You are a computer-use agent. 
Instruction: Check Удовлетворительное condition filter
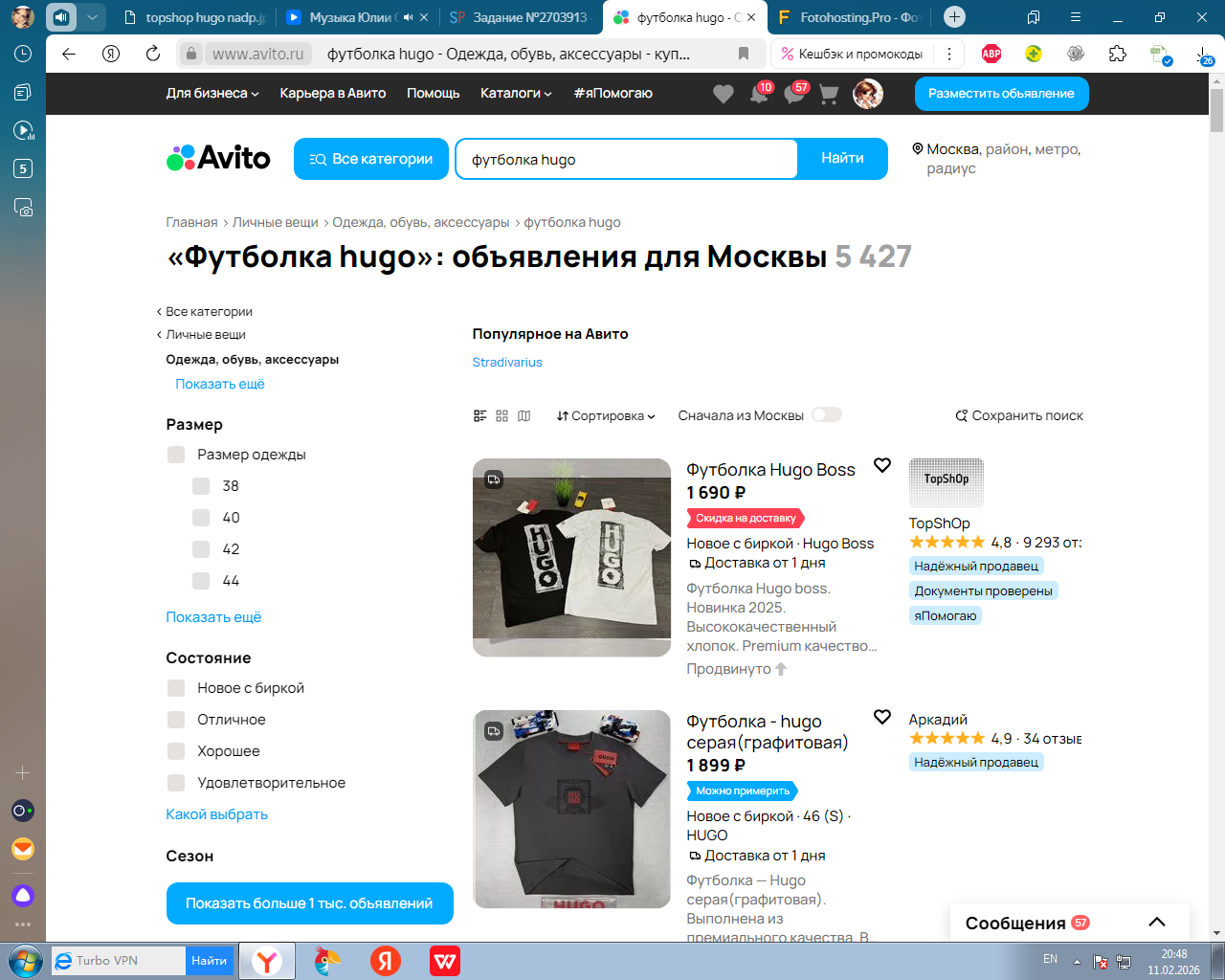pyautogui.click(x=176, y=783)
